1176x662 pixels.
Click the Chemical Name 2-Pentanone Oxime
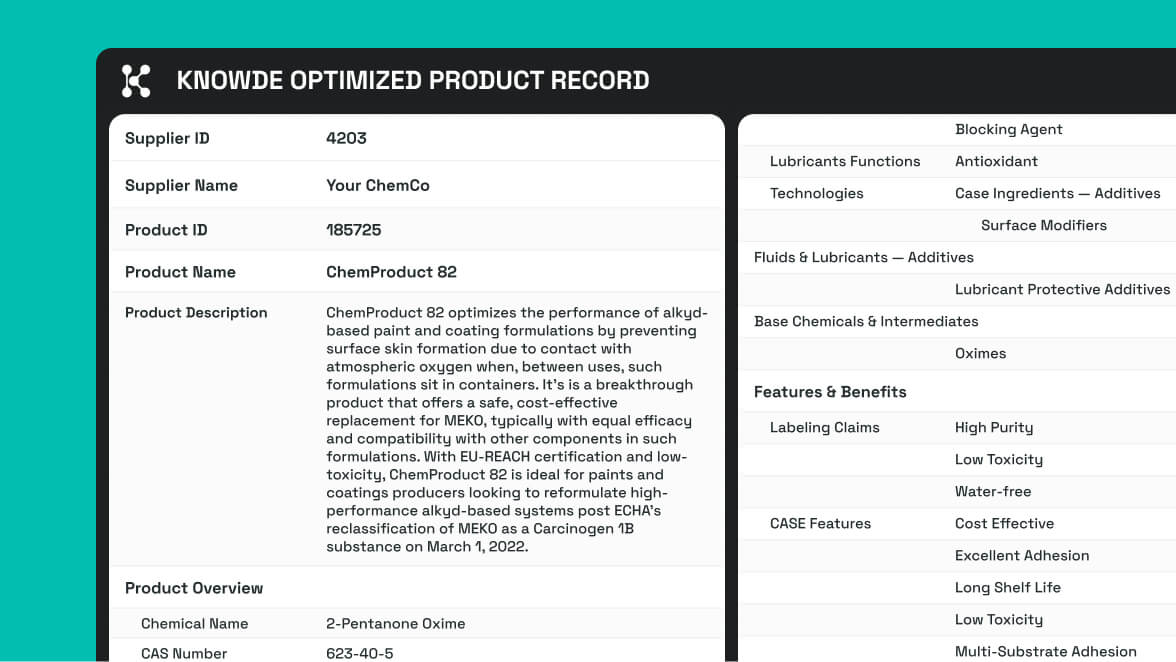(x=395, y=624)
